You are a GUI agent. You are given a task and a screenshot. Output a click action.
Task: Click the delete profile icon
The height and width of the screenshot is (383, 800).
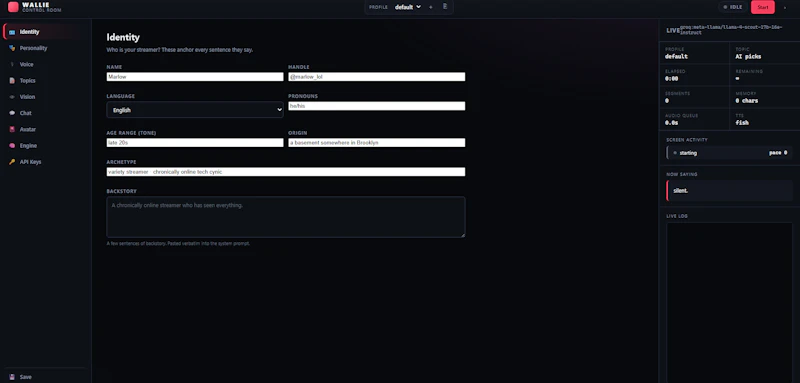tap(445, 7)
